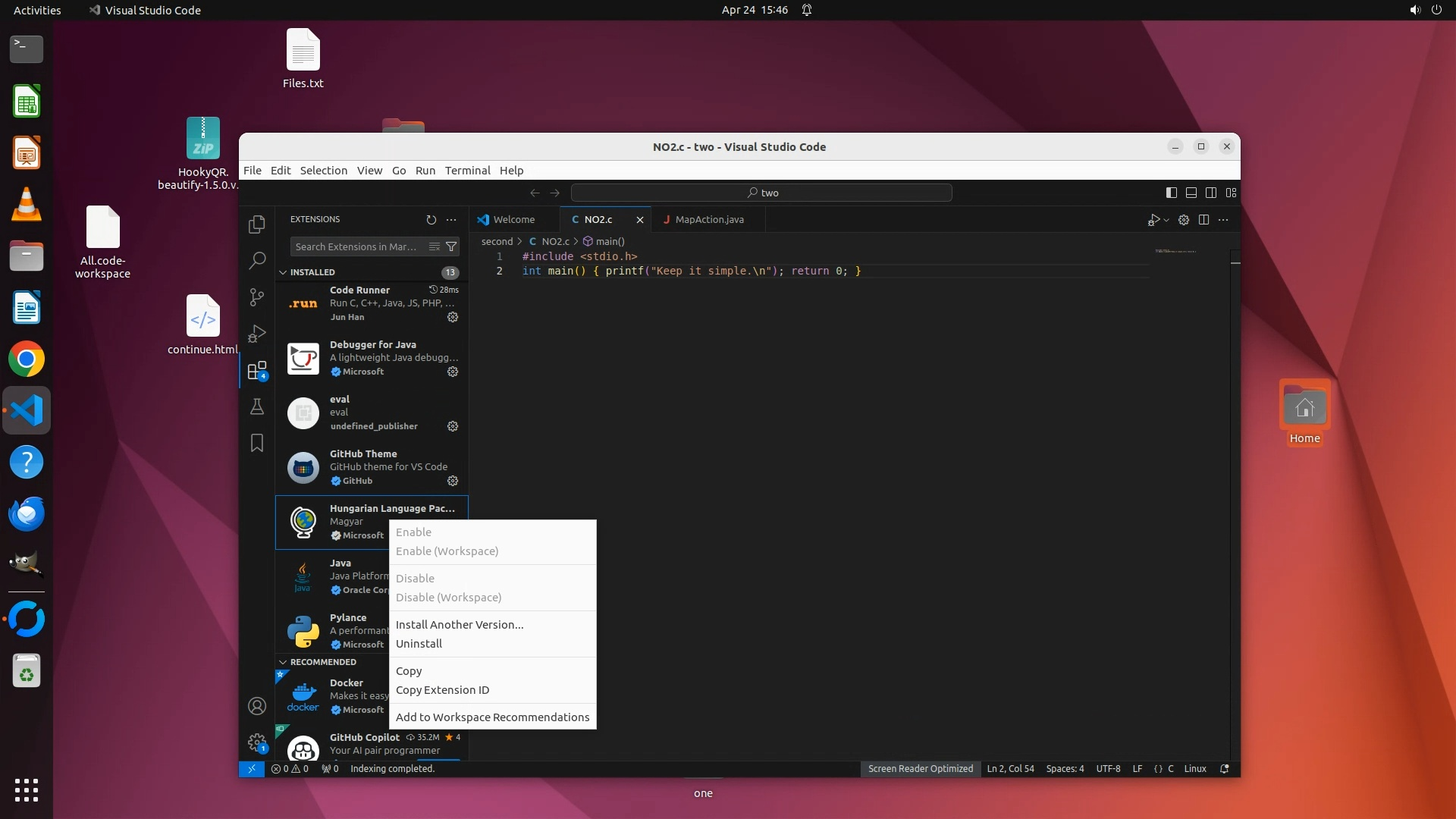Screen dimensions: 1456x819
Task: Toggle primary side bar layout icon
Action: pyautogui.click(x=1171, y=193)
